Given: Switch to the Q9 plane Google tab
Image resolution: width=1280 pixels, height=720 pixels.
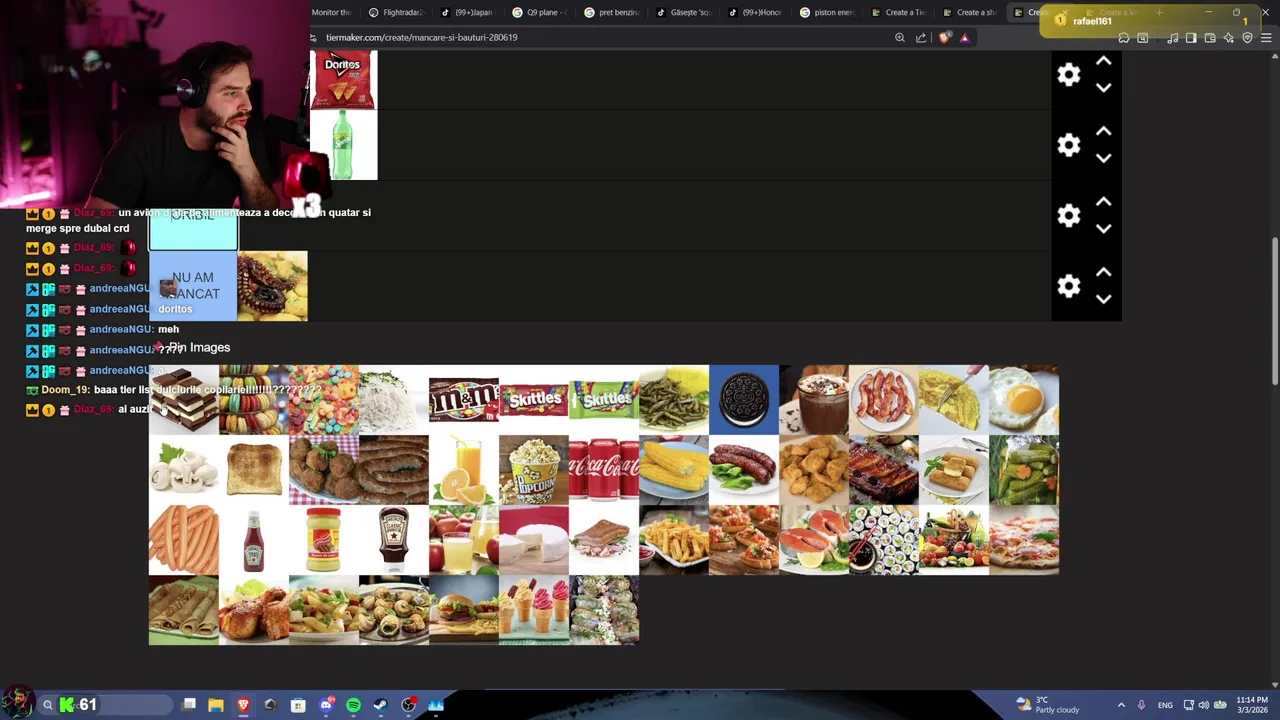Looking at the screenshot, I should (x=540, y=12).
